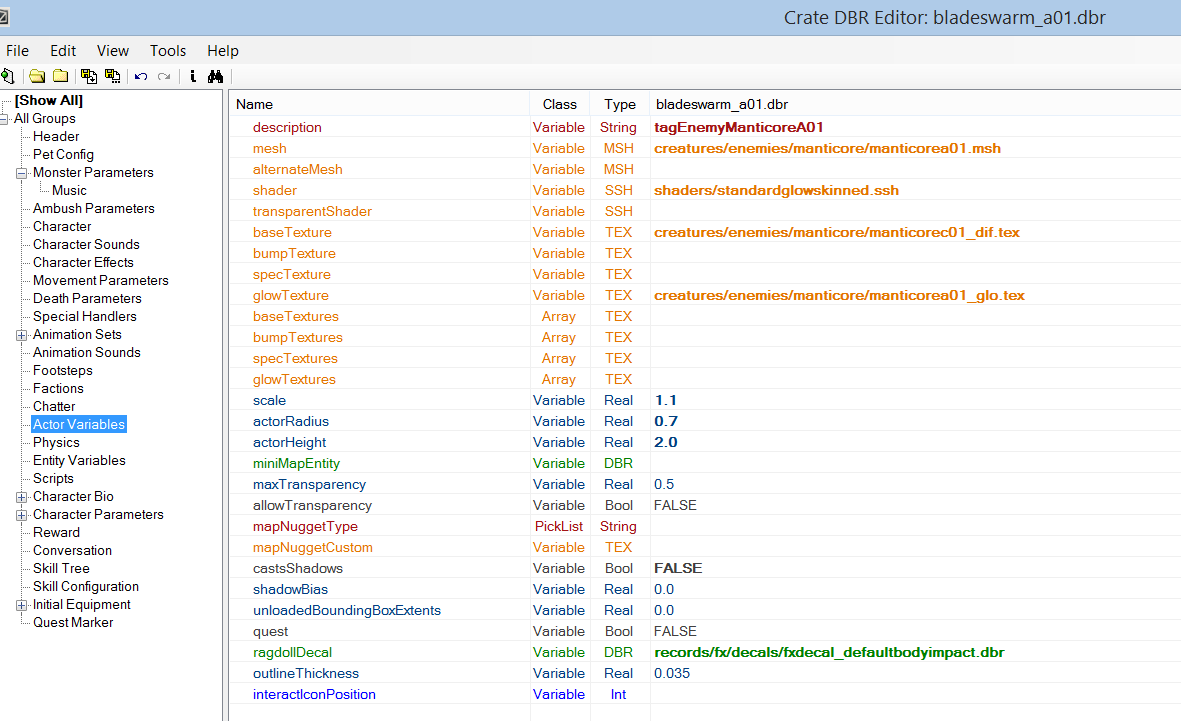
Task: Select the Death Parameters group
Action: pyautogui.click(x=87, y=299)
